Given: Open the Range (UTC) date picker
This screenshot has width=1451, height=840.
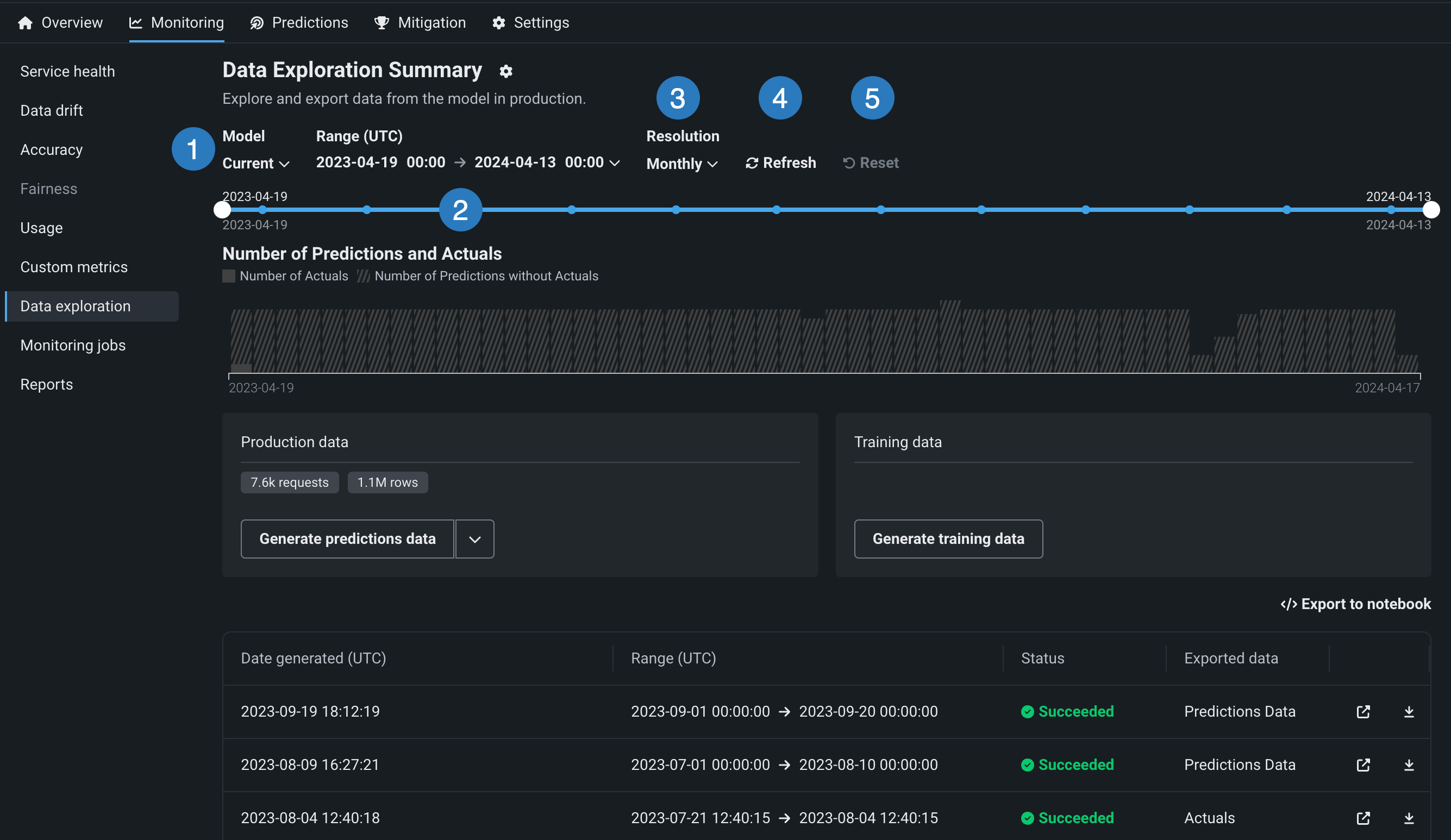Looking at the screenshot, I should [x=467, y=162].
